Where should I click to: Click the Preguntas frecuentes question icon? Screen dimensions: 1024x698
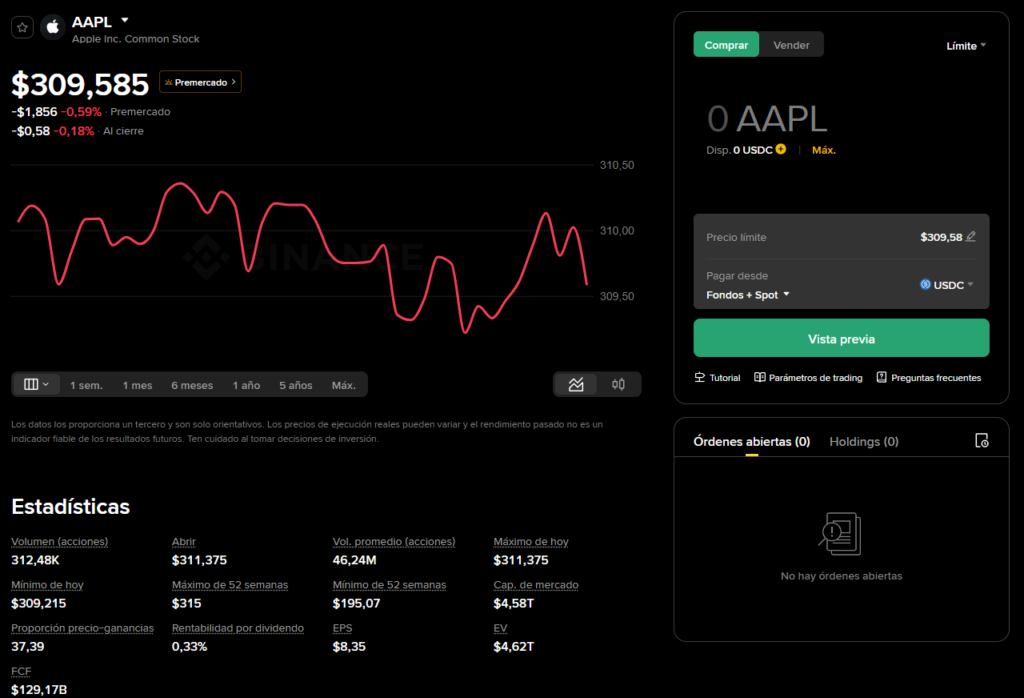tap(882, 377)
